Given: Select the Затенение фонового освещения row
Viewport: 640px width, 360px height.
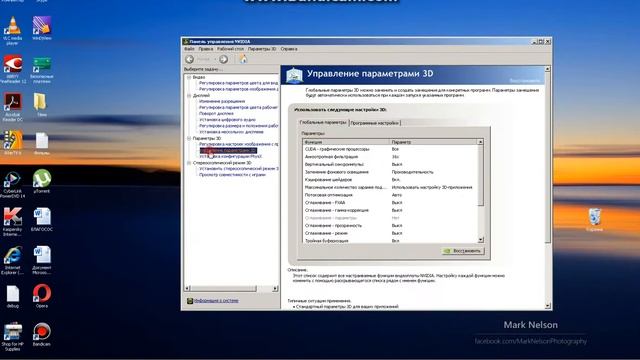Looking at the screenshot, I should tap(390, 172).
